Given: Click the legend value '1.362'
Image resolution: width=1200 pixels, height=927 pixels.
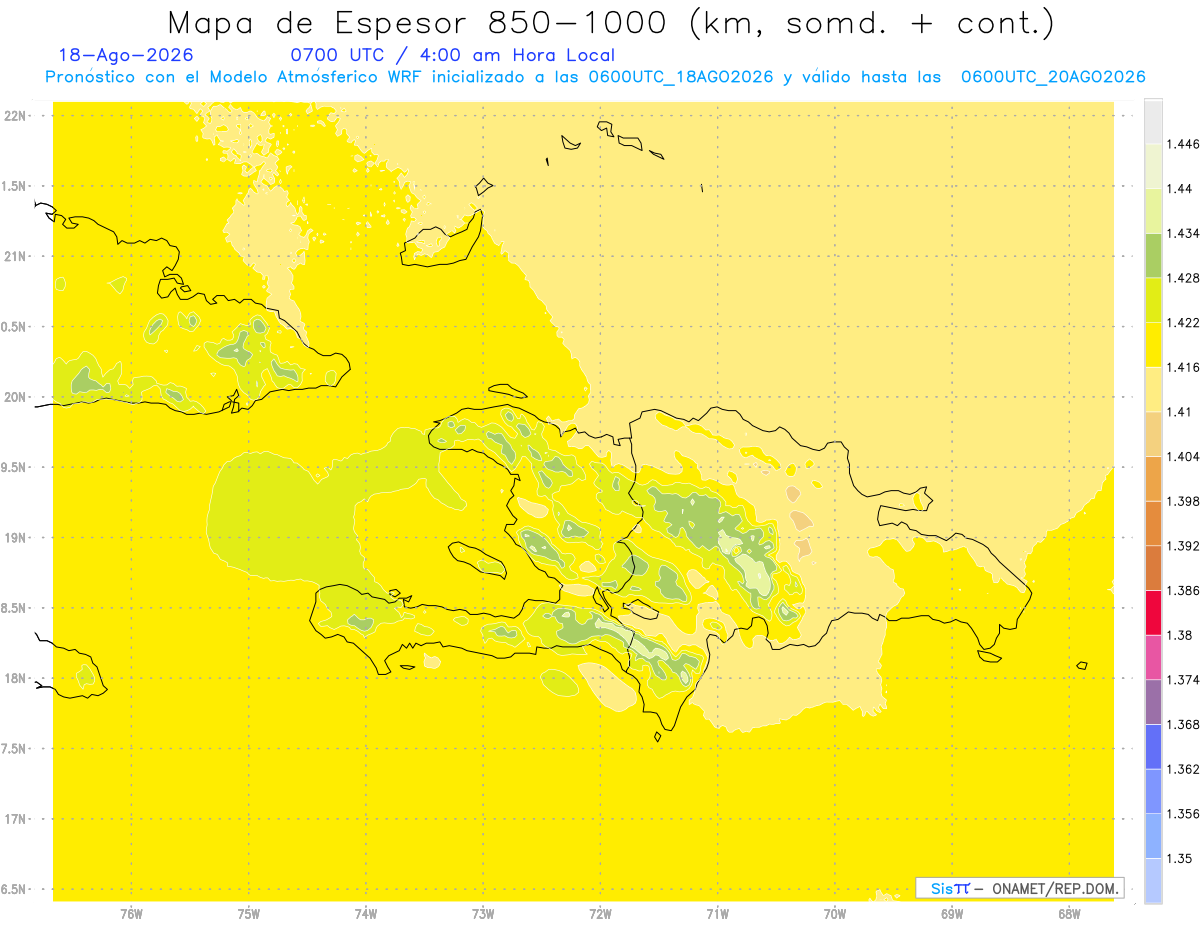Looking at the screenshot, I should [1182, 768].
